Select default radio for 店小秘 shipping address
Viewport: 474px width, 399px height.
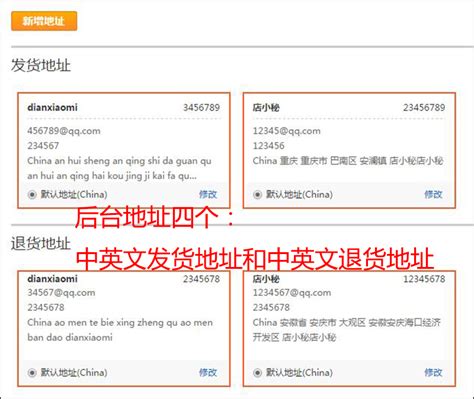257,194
